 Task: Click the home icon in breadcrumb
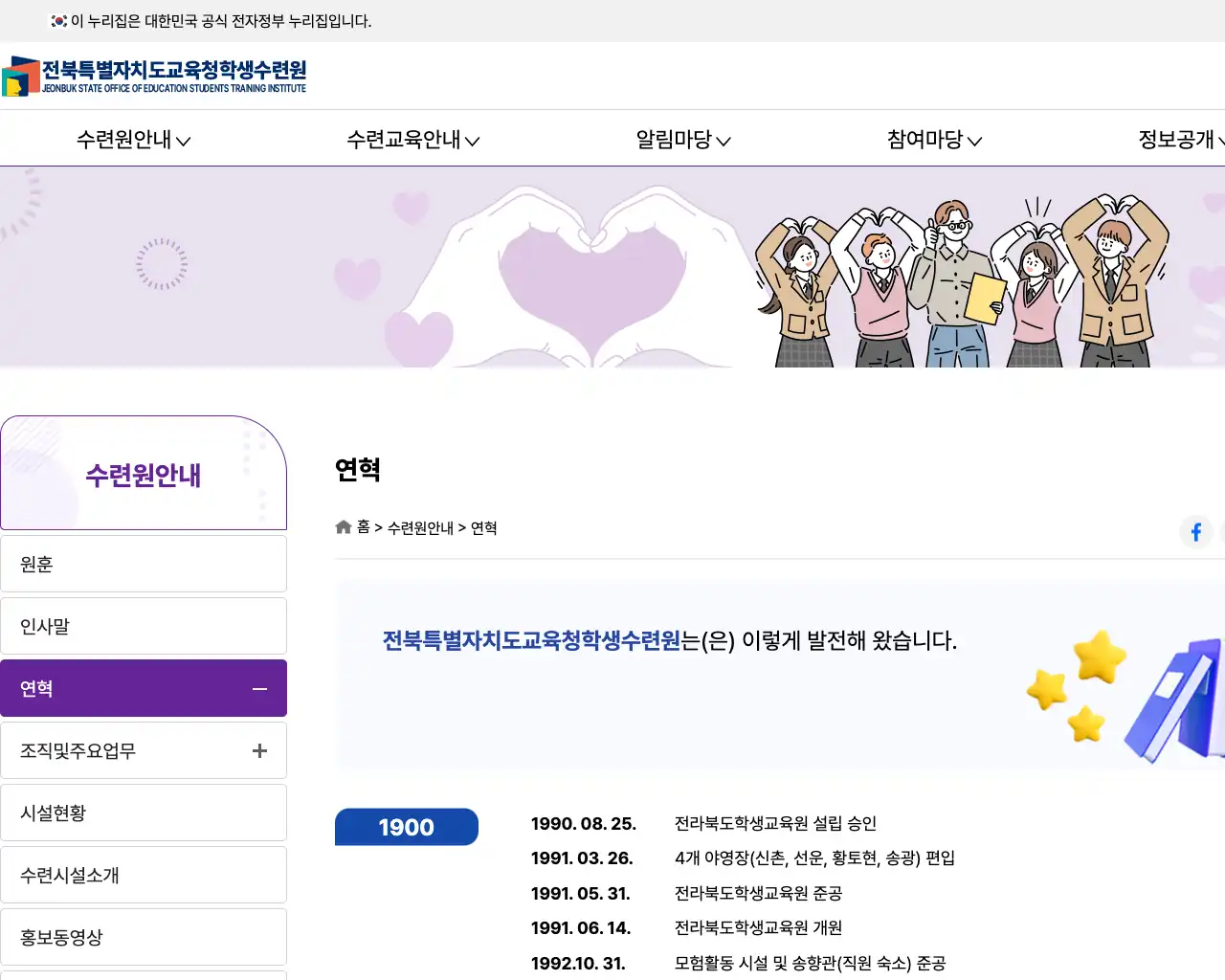344,527
